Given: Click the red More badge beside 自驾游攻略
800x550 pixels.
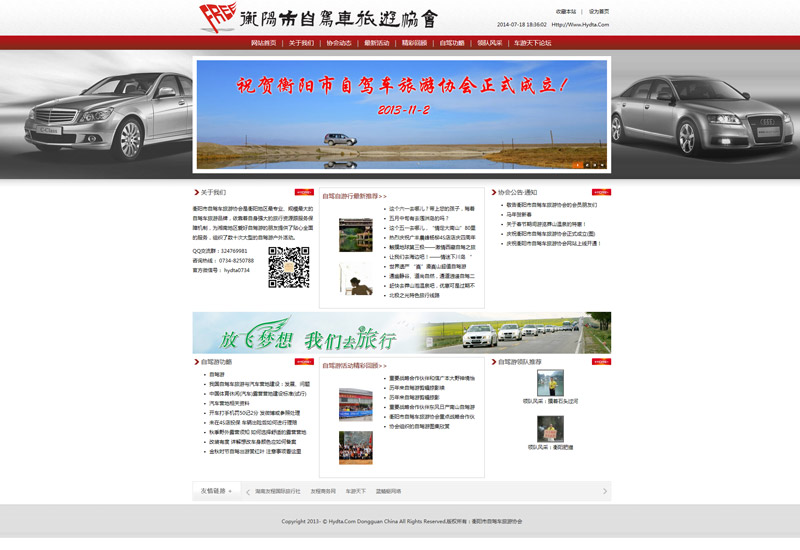Looking at the screenshot, I should (304, 362).
